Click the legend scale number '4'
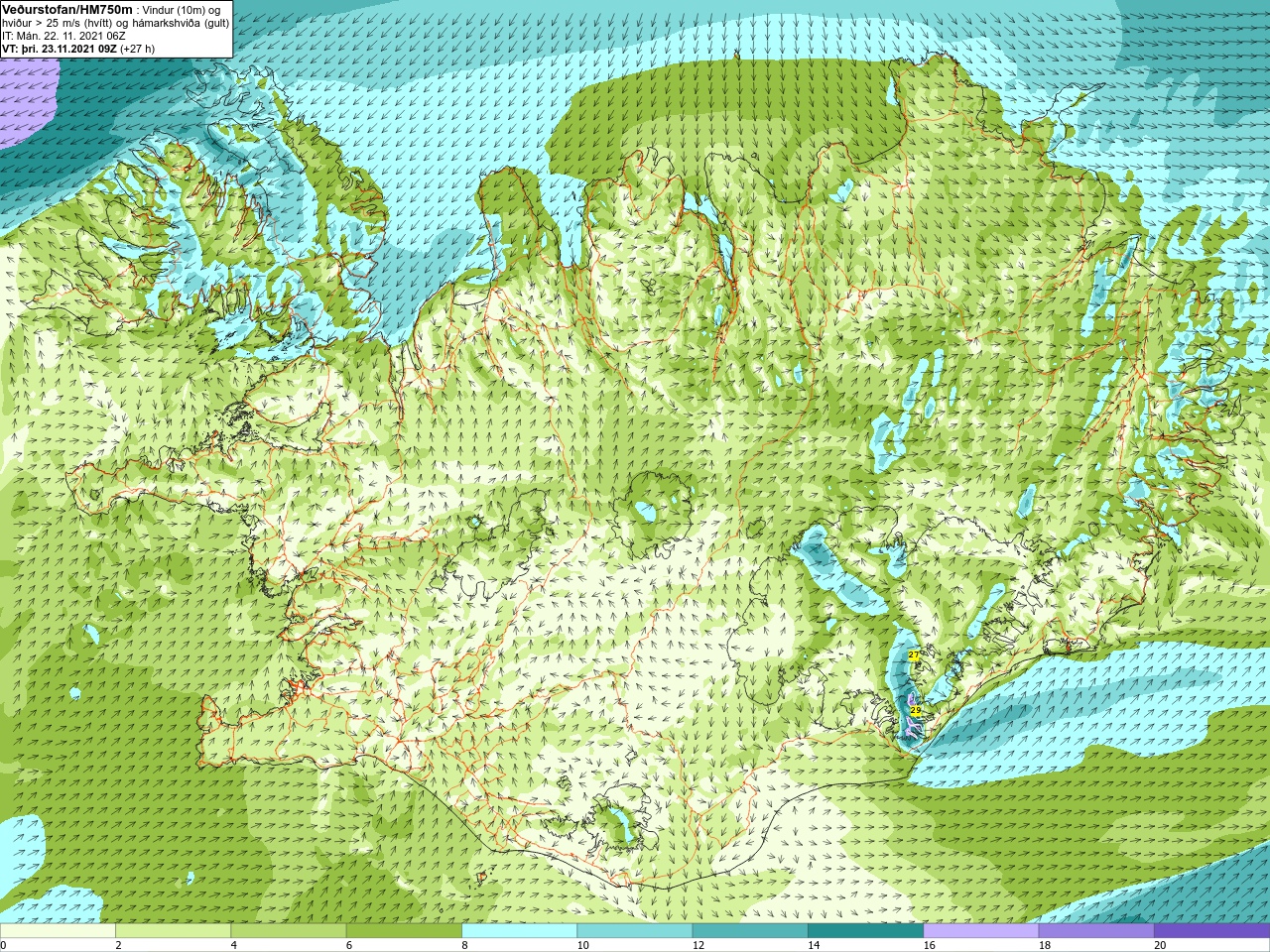1270x952 pixels. (x=234, y=945)
